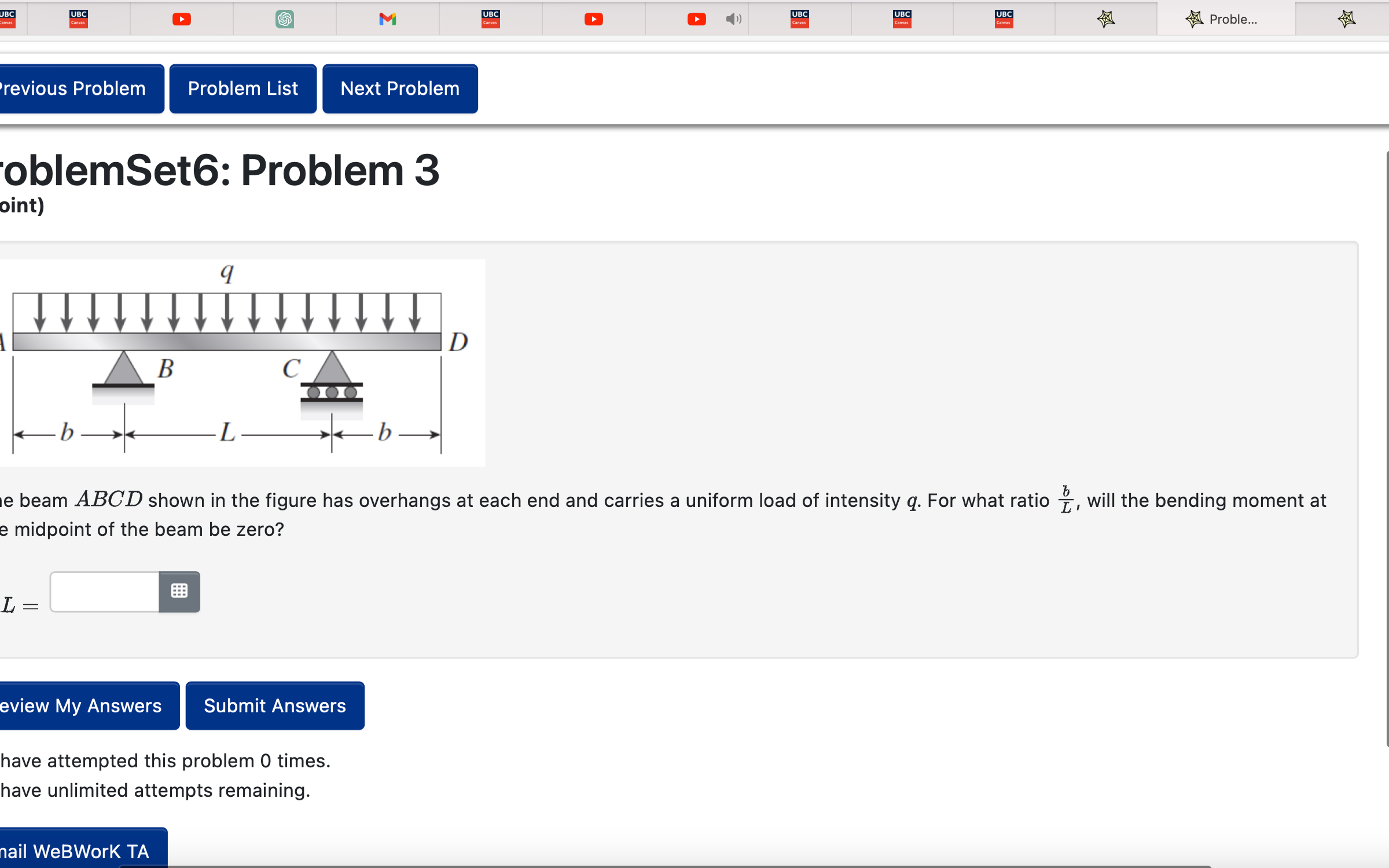
Task: Open the Problem List page
Action: click(x=243, y=88)
